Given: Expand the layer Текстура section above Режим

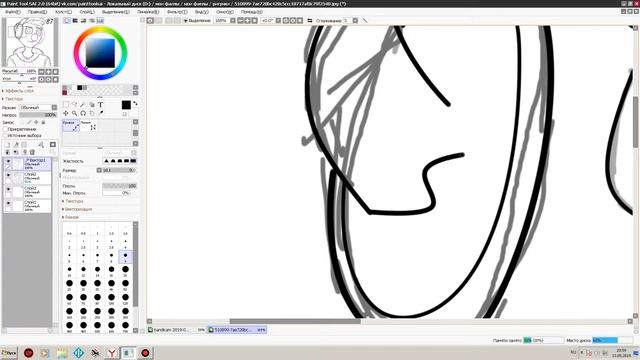Looking at the screenshot, I should (13, 99).
